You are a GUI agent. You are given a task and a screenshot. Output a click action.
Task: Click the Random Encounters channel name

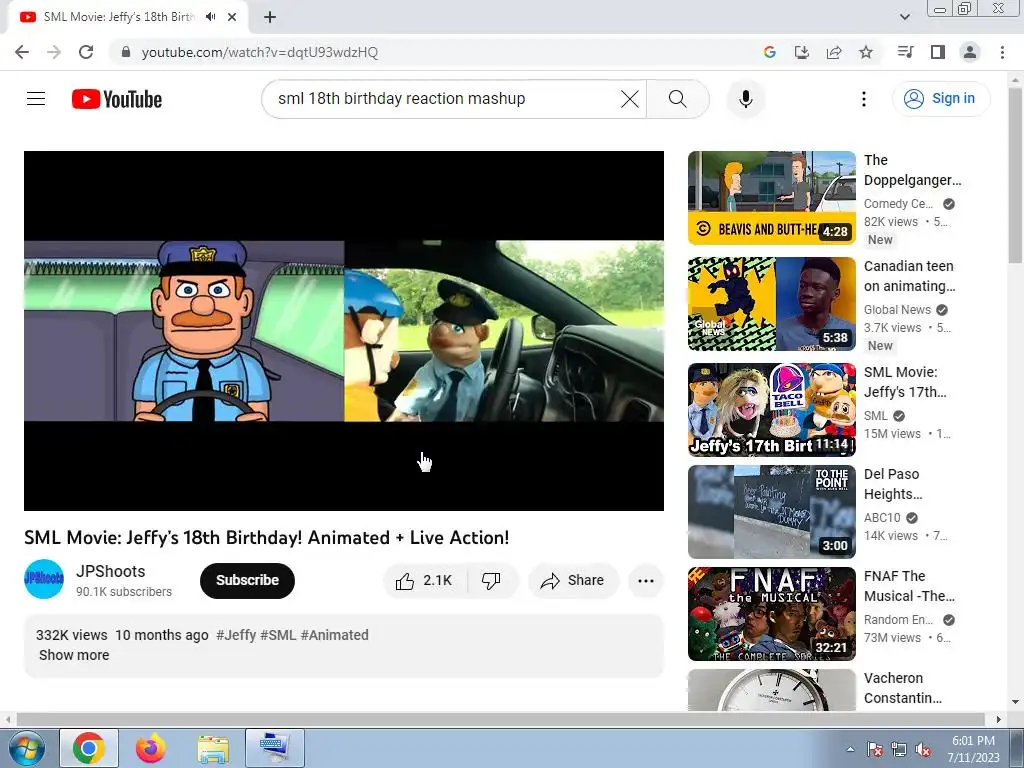point(898,620)
